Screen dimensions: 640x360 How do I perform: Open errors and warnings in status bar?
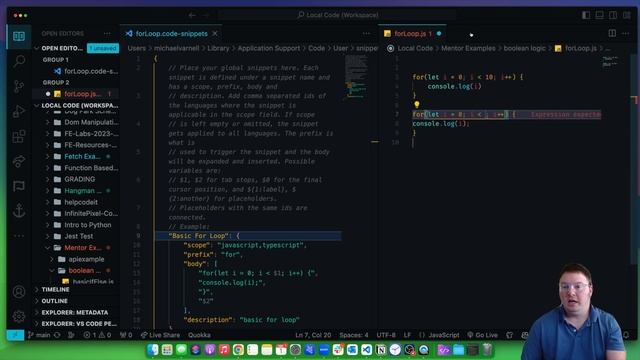tap(97, 335)
